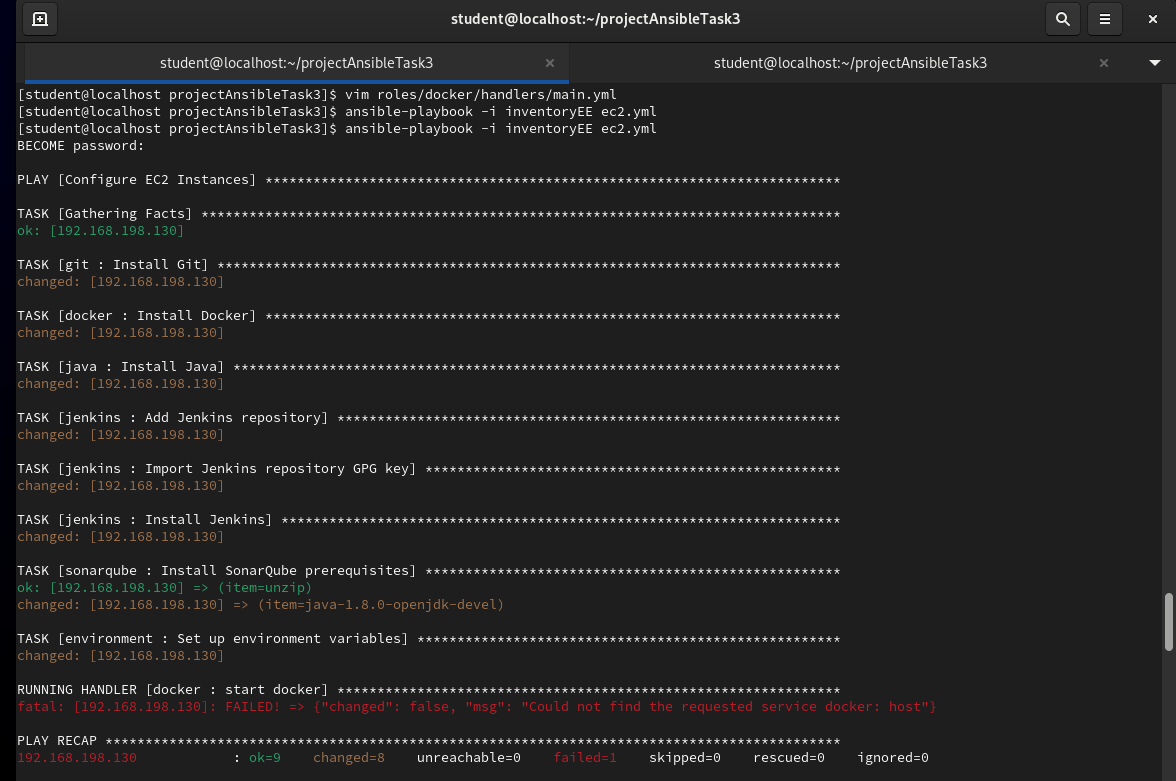The height and width of the screenshot is (781, 1176).
Task: Click TASK [Gathering Facts] line
Action: point(428,214)
